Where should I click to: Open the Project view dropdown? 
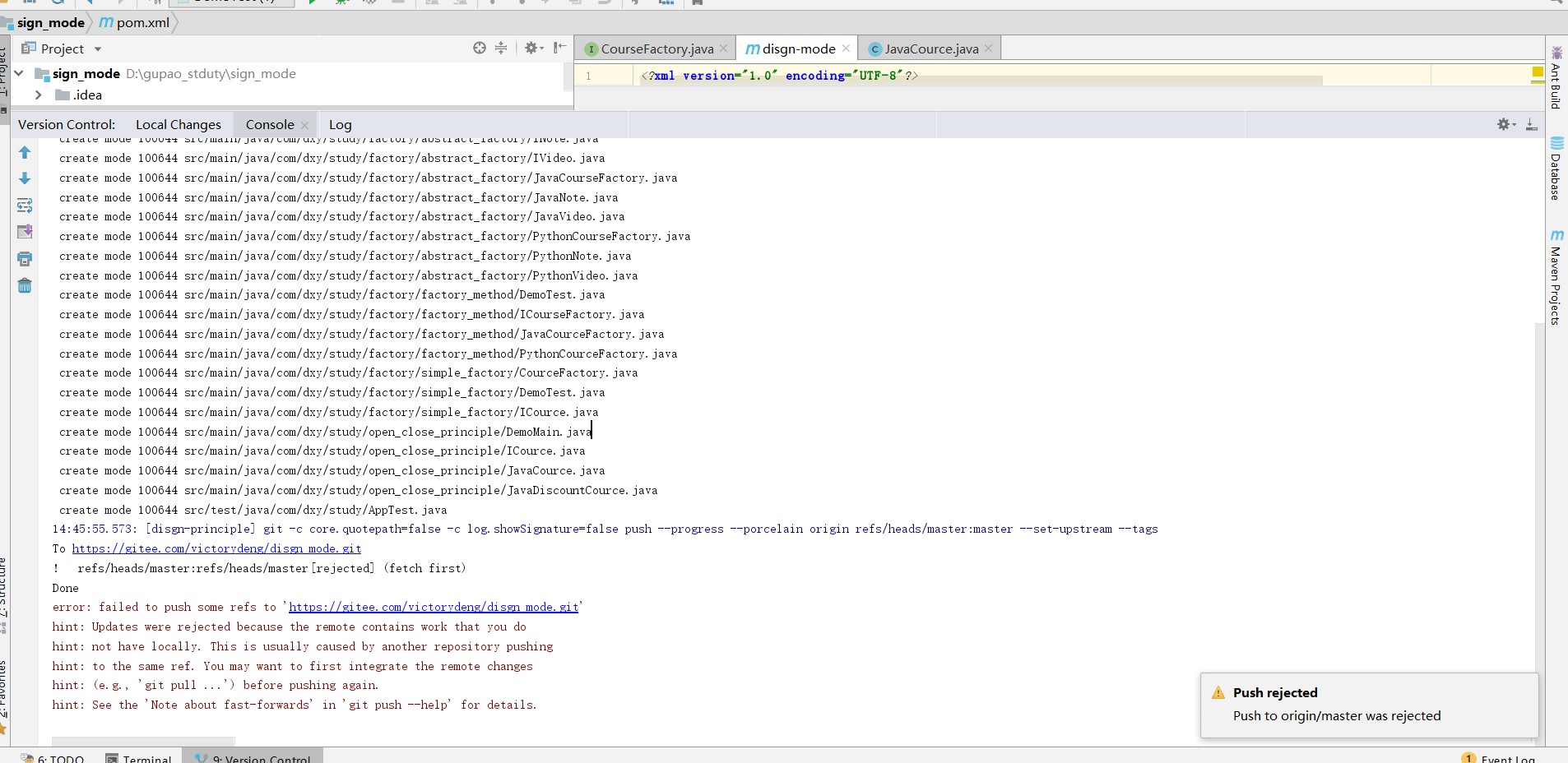coord(98,49)
